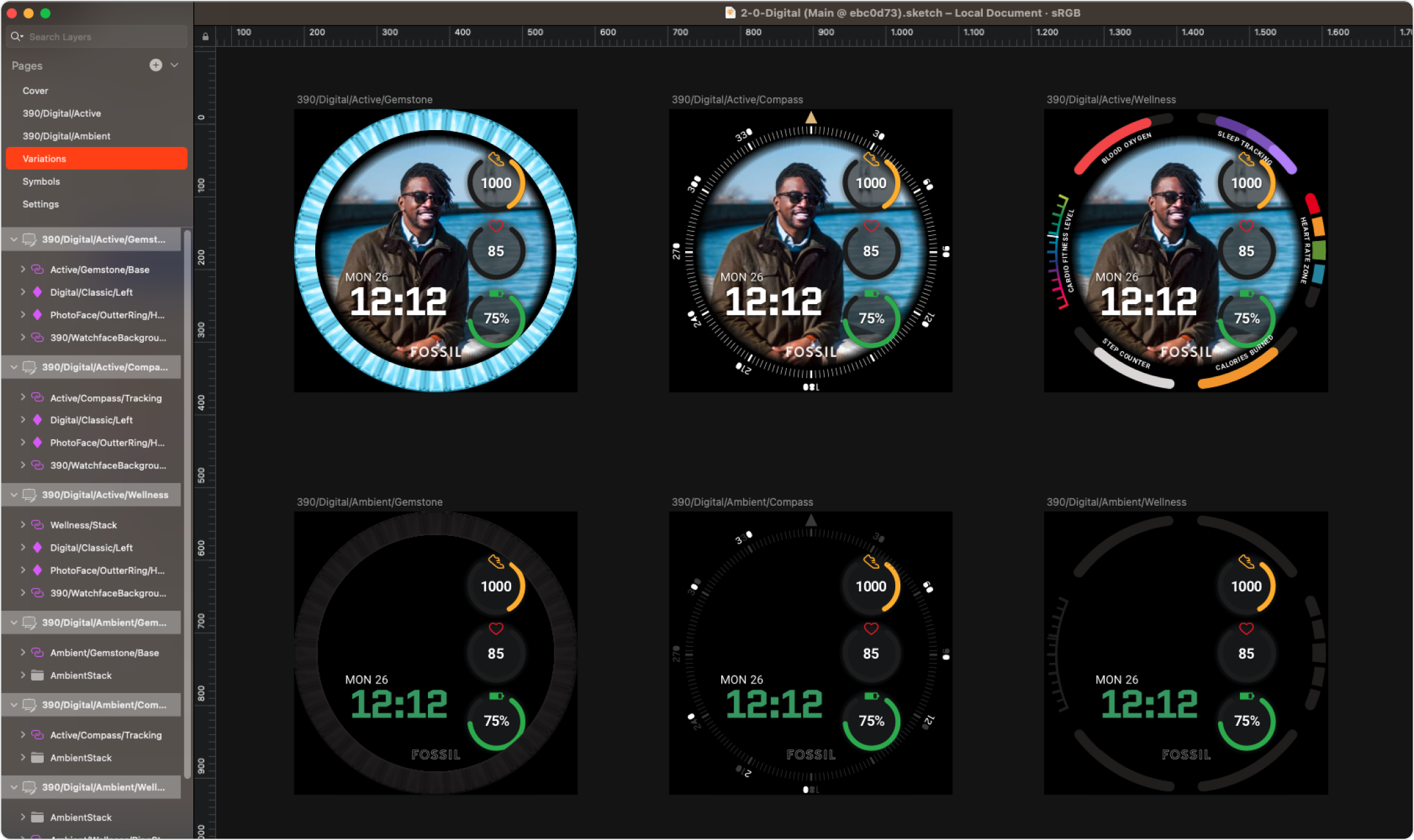Click diamond icon of Digital/Classic/Left under Wellness
The height and width of the screenshot is (840, 1414).
point(37,548)
